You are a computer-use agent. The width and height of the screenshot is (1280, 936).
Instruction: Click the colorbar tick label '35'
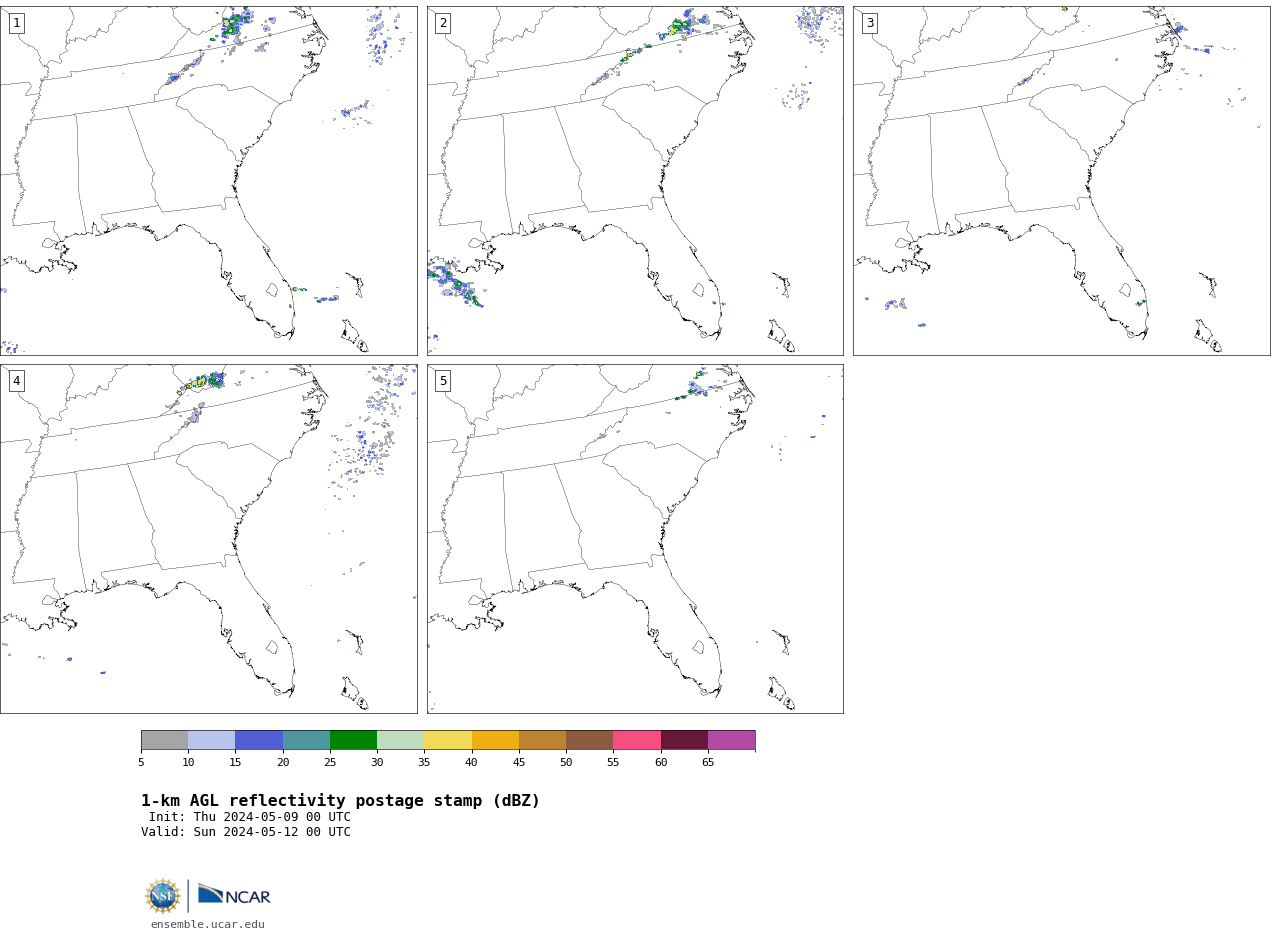tap(424, 763)
